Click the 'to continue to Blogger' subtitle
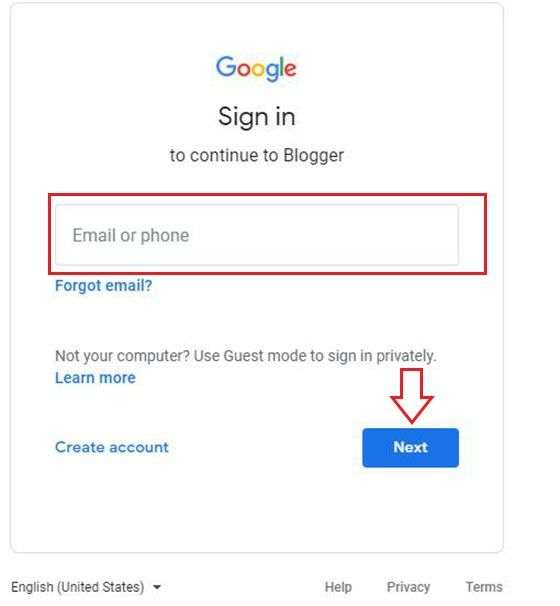The height and width of the screenshot is (606, 560). tap(257, 156)
